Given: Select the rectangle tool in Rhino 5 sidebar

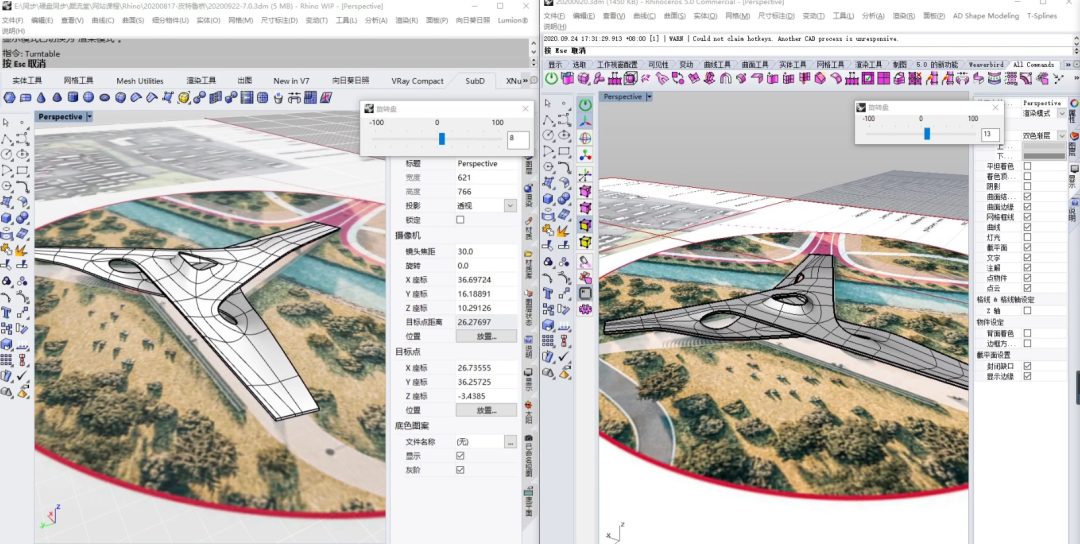Looking at the screenshot, I should 564,151.
